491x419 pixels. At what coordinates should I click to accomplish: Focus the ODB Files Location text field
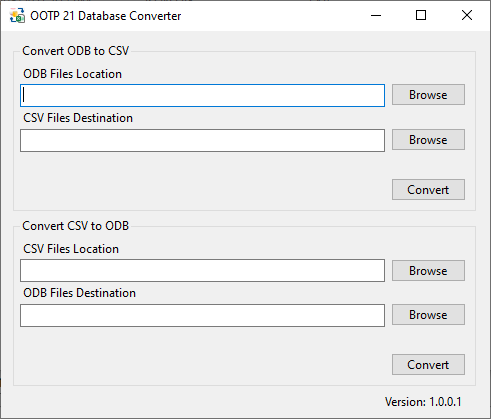[202, 96]
